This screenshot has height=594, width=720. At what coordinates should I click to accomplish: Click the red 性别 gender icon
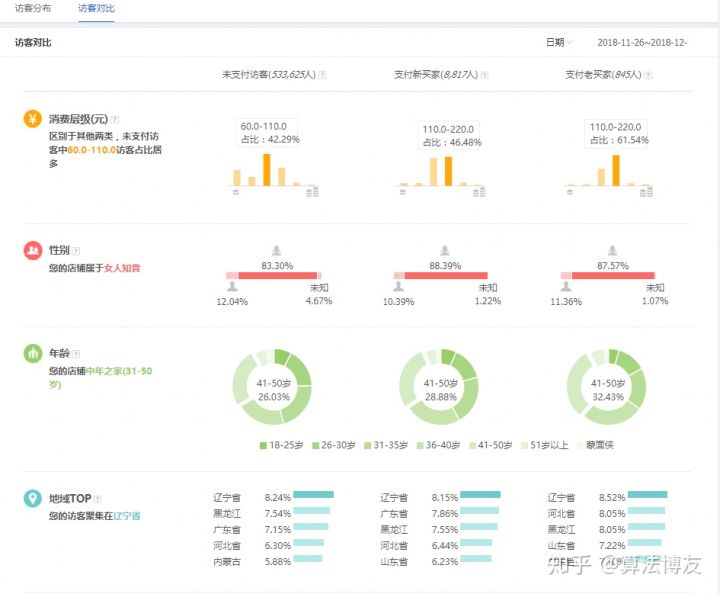(33, 251)
